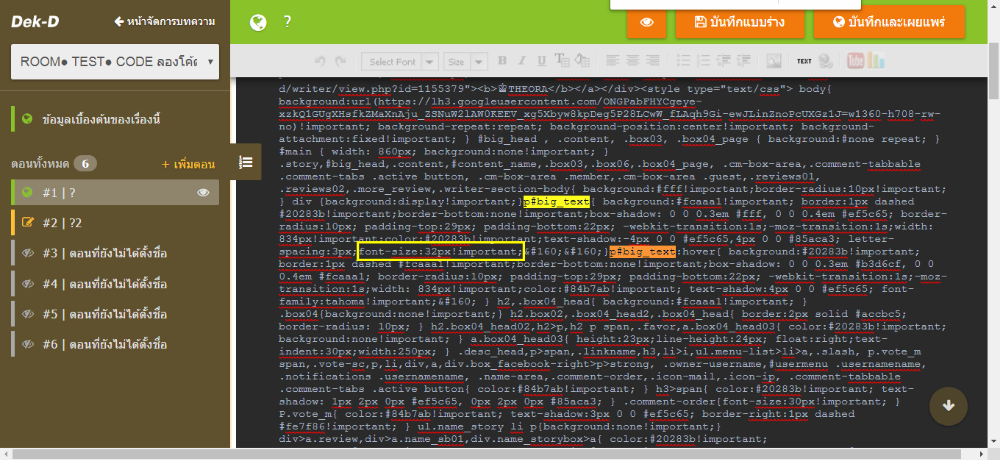1000x460 pixels.
Task: Align text left
Action: click(613, 61)
